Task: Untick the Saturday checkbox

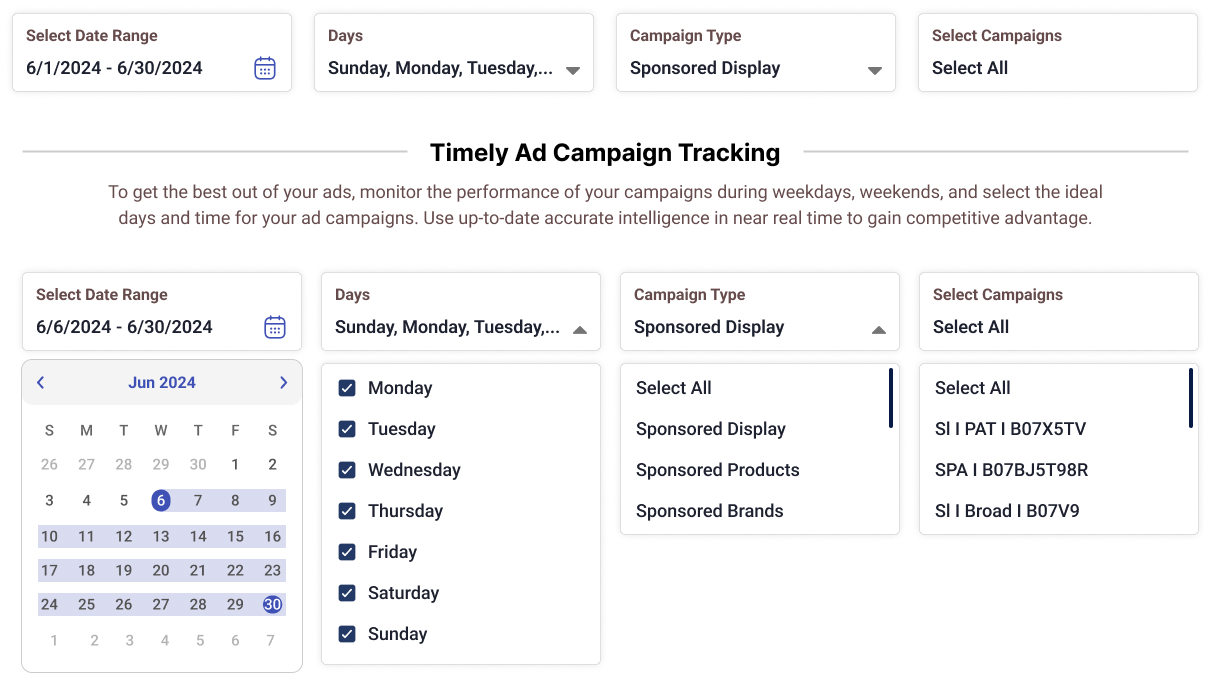Action: 347,593
